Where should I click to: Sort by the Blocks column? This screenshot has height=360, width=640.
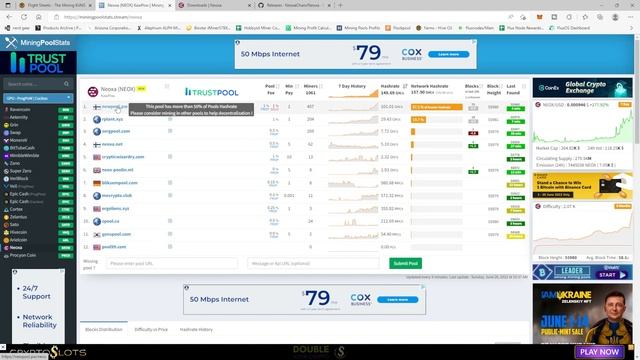[x=473, y=86]
